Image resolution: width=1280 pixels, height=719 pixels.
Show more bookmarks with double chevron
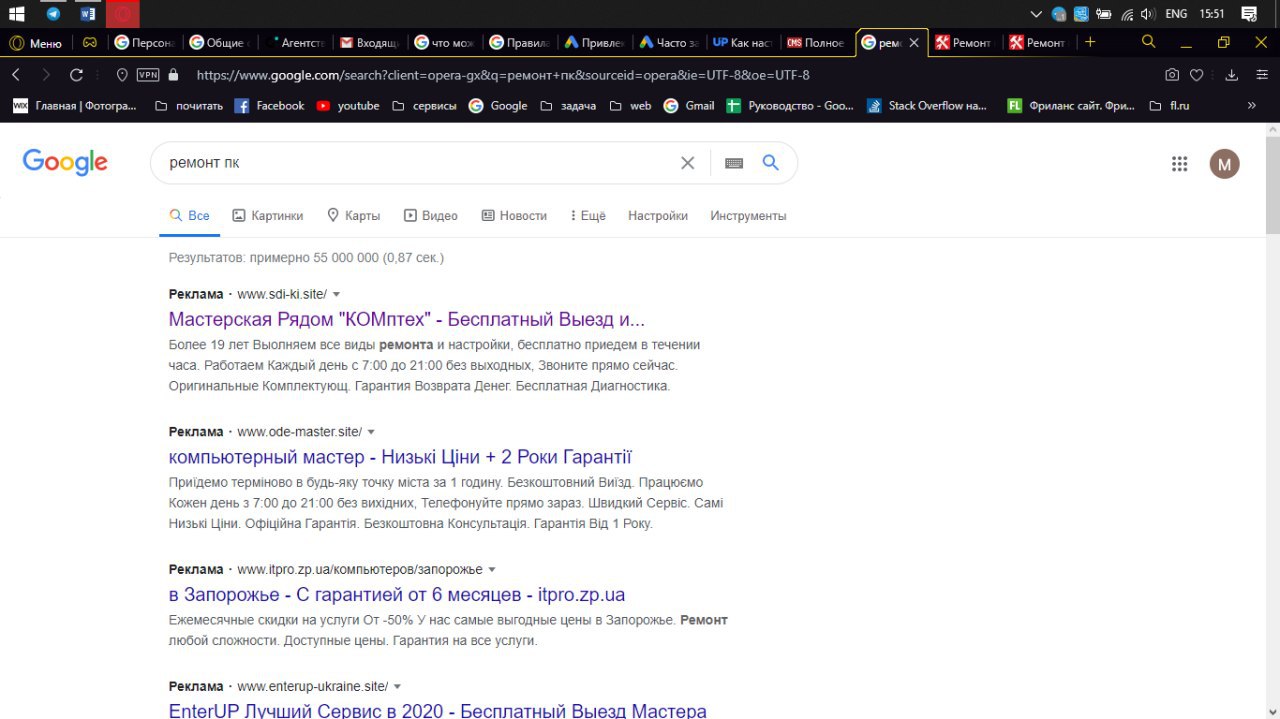(x=1251, y=105)
